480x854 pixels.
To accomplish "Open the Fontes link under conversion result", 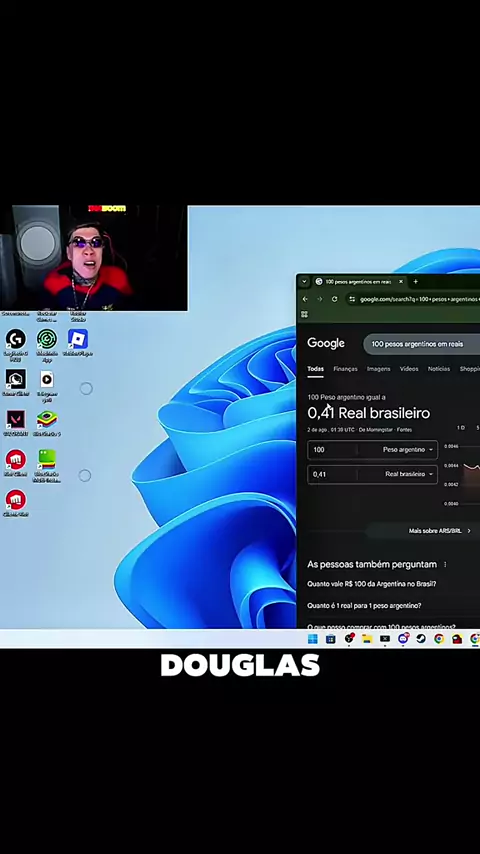I will click(x=404, y=430).
